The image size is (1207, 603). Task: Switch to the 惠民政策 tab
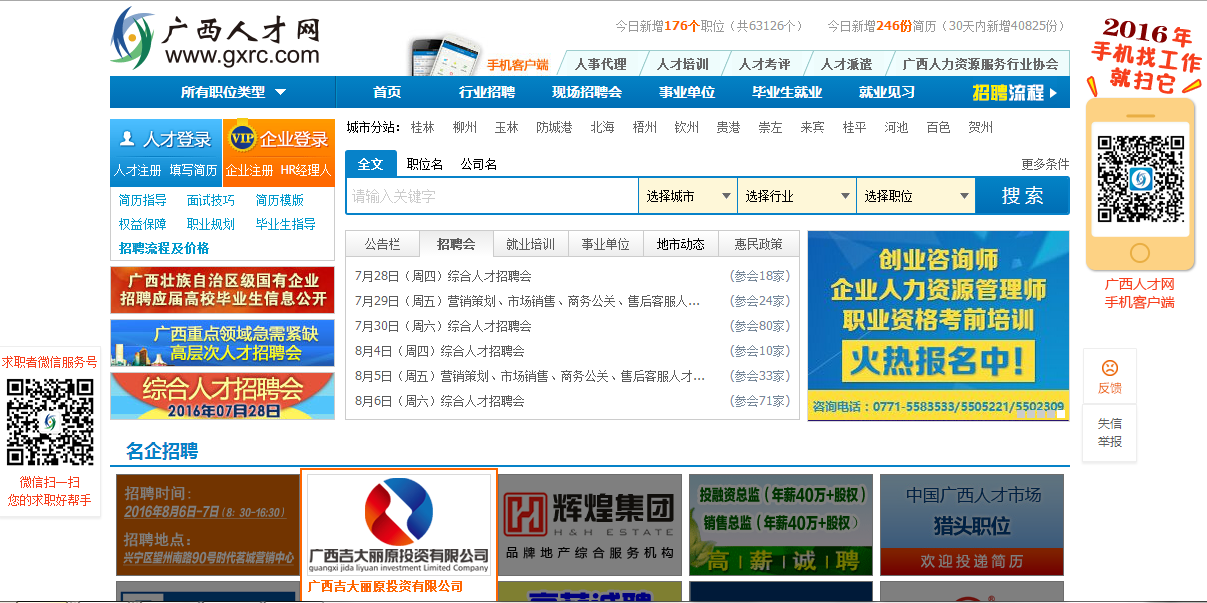click(x=759, y=244)
